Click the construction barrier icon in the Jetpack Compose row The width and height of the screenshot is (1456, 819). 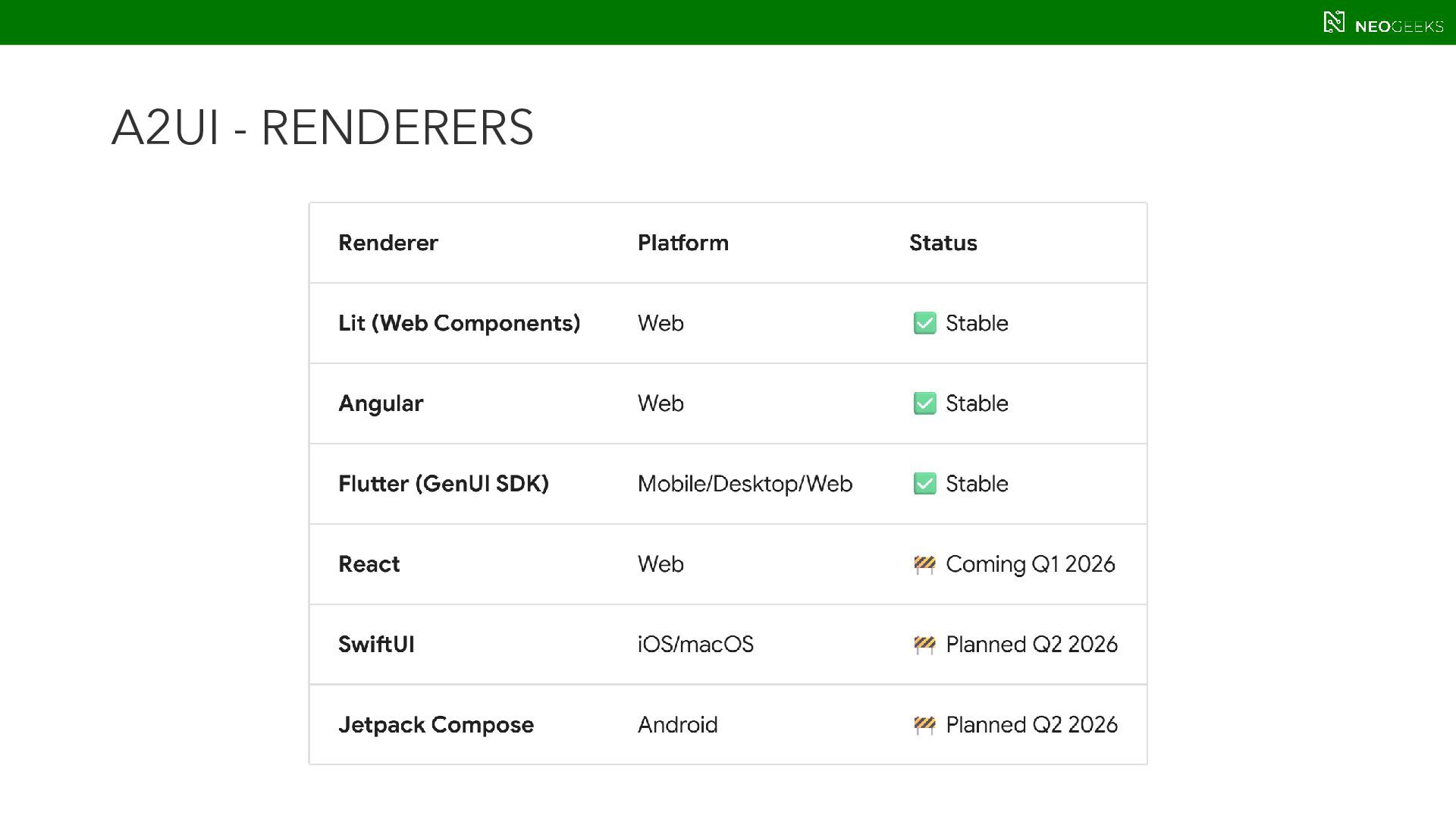click(x=924, y=725)
